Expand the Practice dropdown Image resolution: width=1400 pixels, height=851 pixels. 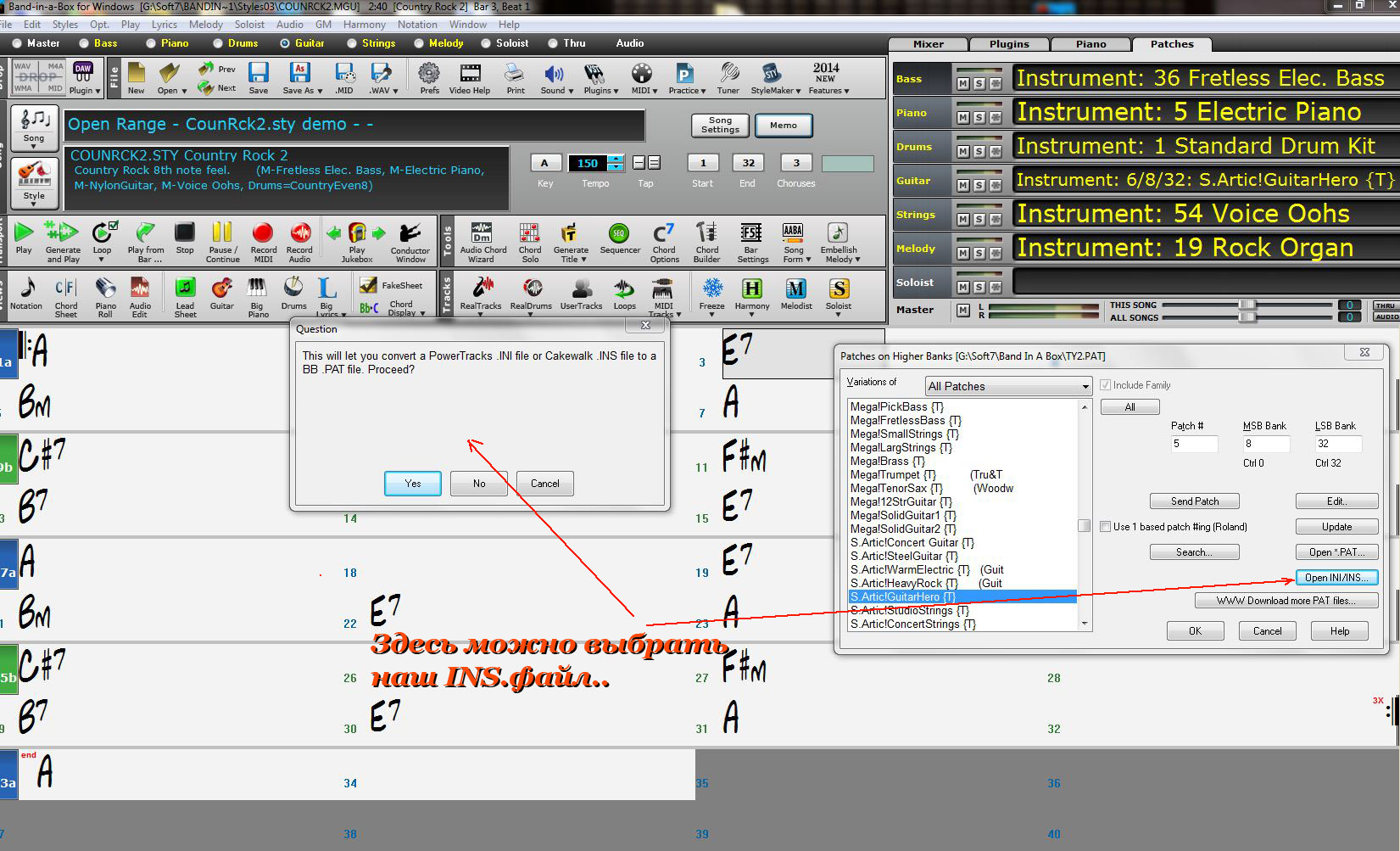(703, 91)
